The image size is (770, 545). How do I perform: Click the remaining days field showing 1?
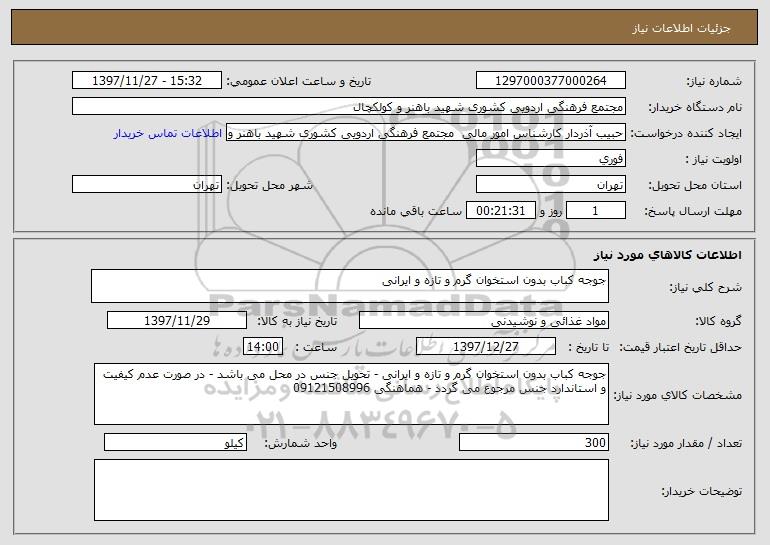(x=596, y=211)
